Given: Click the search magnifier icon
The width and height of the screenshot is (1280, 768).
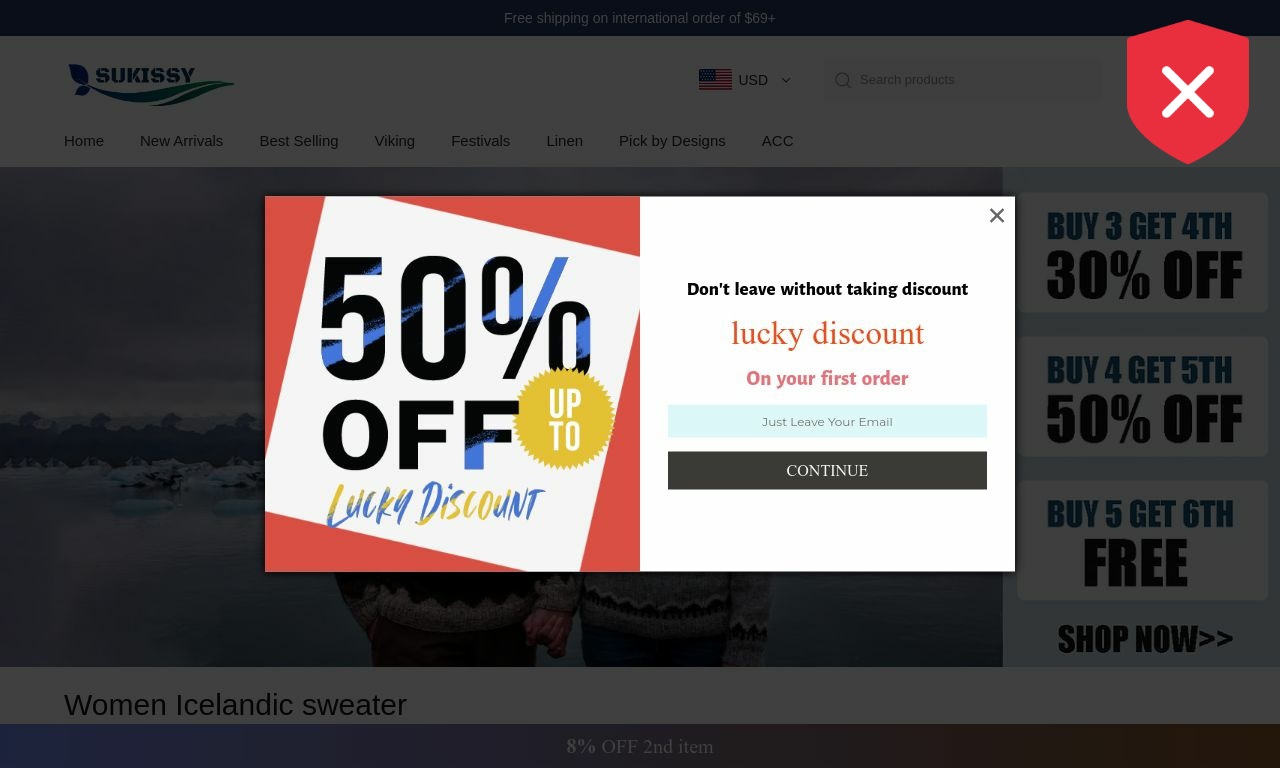Looking at the screenshot, I should pyautogui.click(x=843, y=80).
